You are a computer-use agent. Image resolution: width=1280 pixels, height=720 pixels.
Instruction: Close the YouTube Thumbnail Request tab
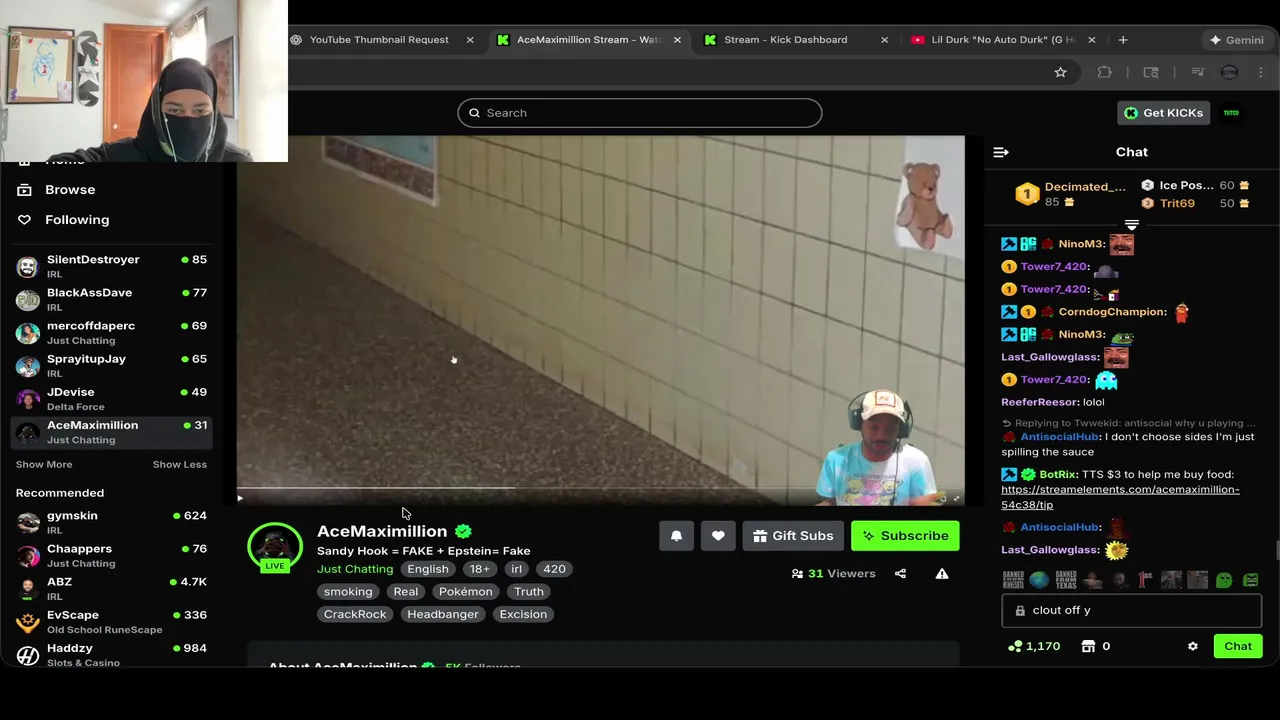470,40
